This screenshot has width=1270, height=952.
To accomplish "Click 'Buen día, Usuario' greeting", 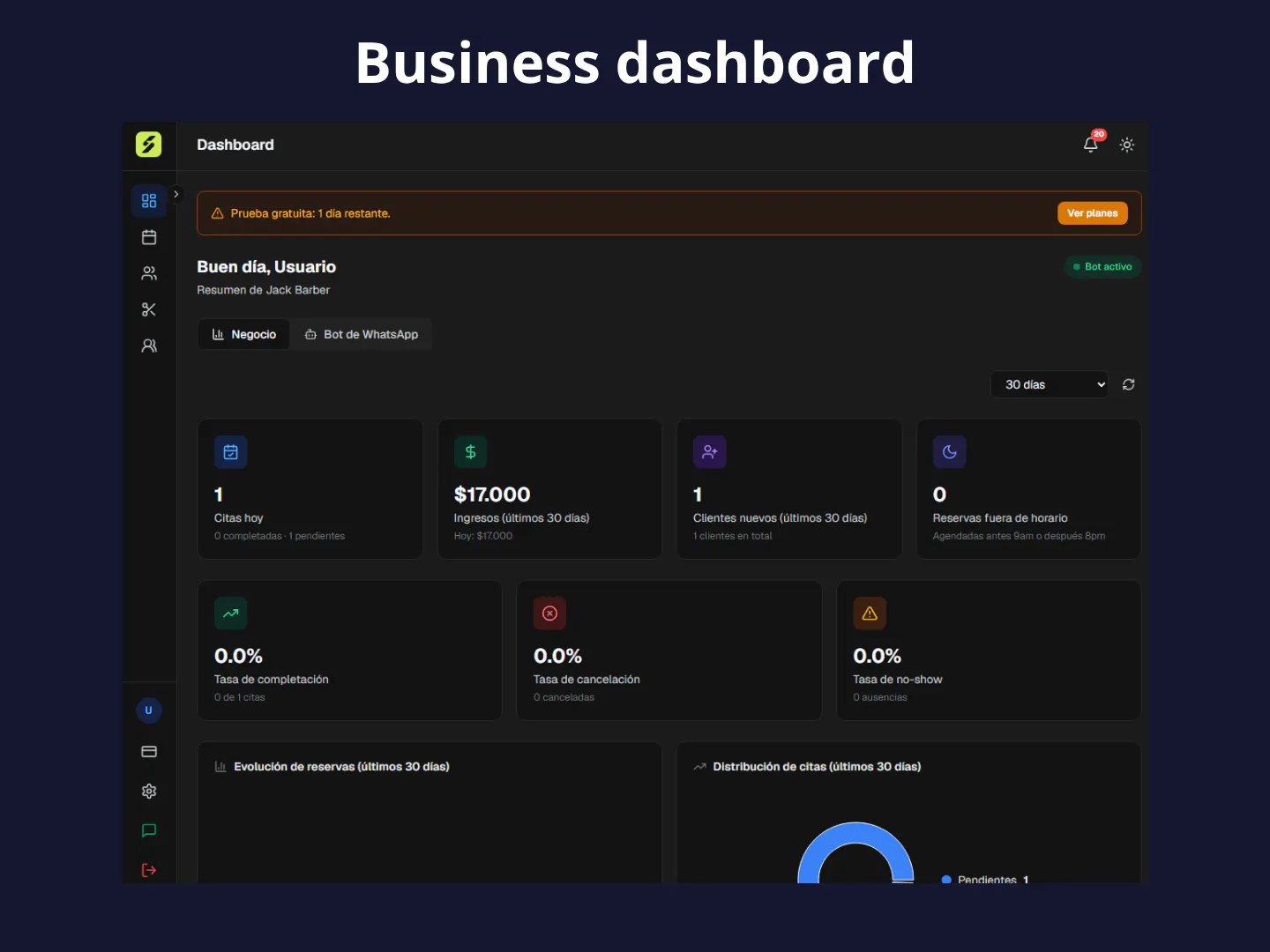I will click(x=266, y=267).
